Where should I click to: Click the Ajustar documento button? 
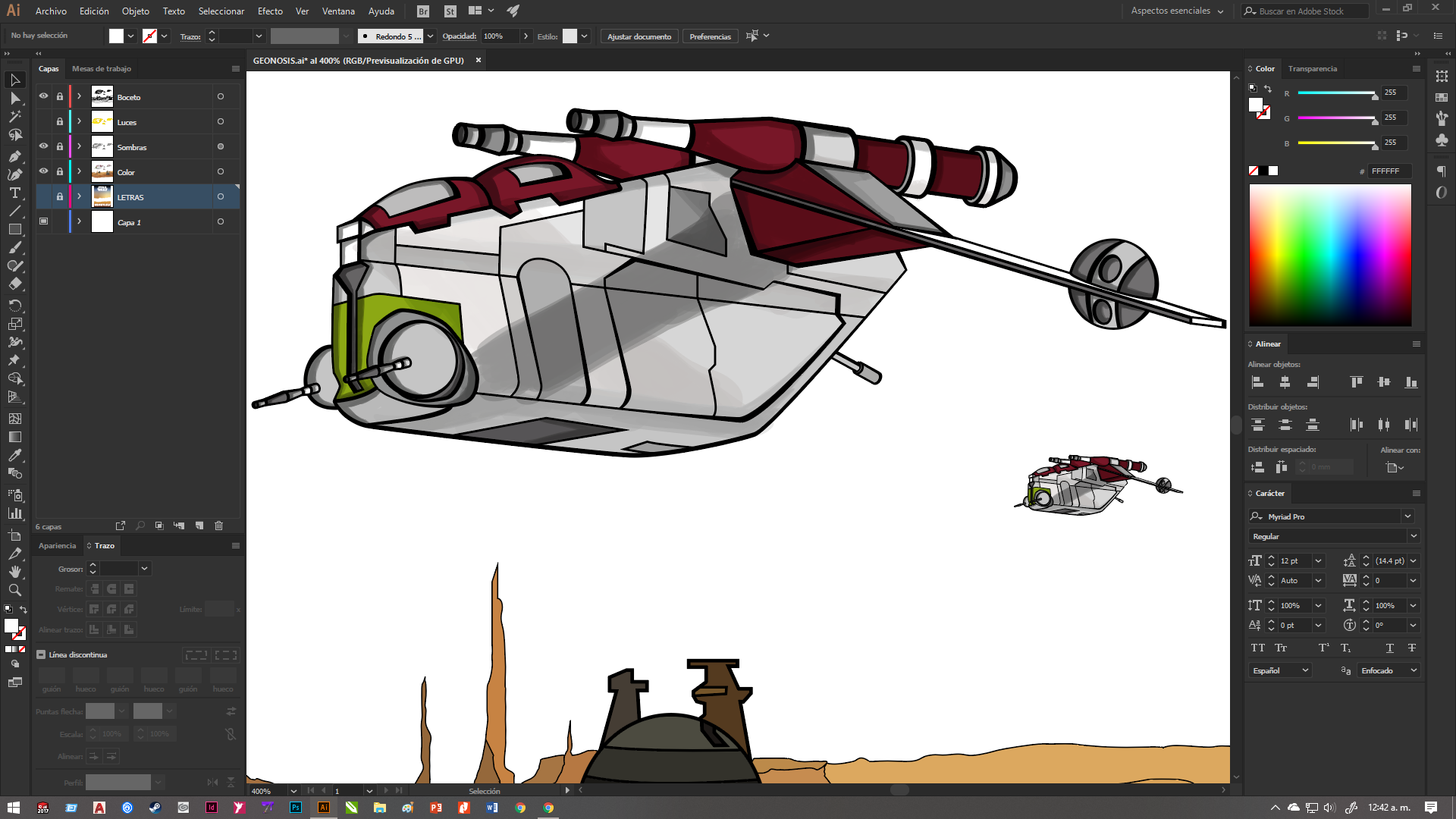(x=639, y=36)
